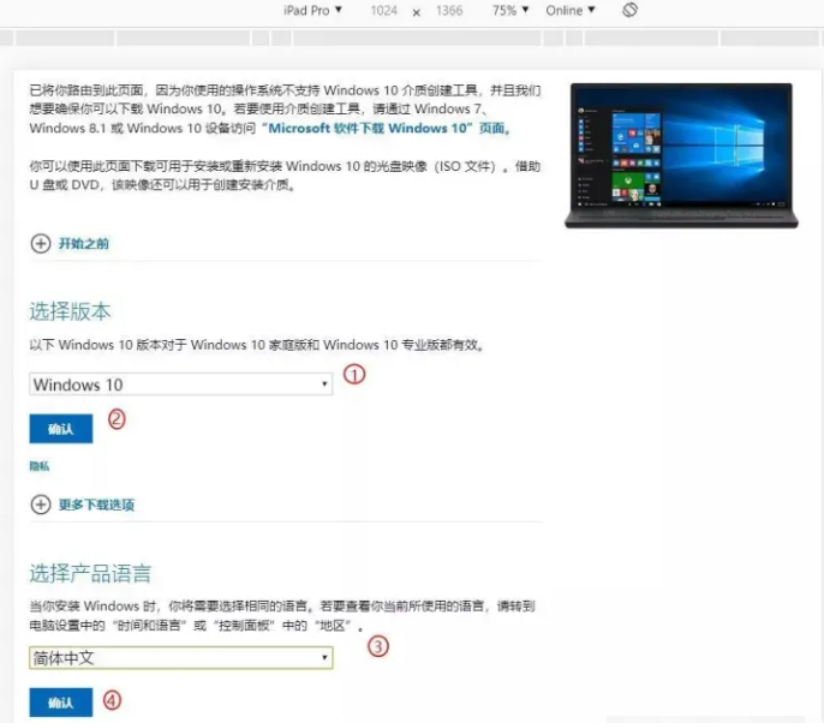
Task: Click the 选择版本 heading text
Action: point(70,311)
